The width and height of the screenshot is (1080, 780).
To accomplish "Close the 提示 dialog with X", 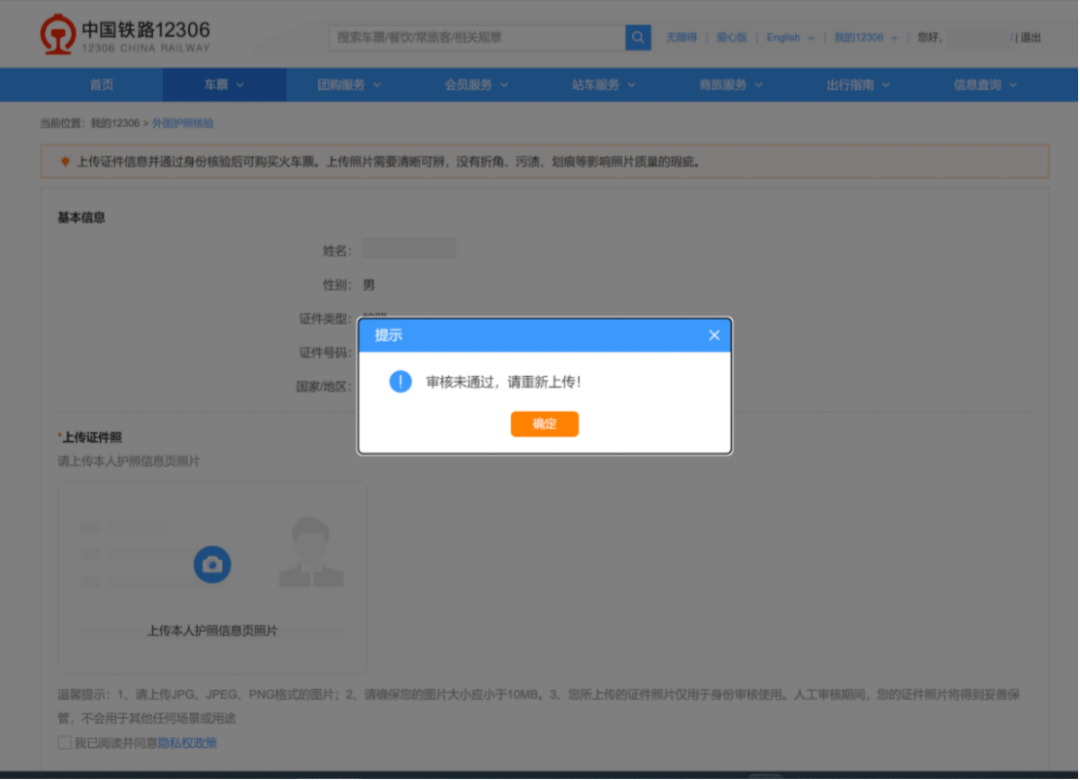I will [x=714, y=335].
